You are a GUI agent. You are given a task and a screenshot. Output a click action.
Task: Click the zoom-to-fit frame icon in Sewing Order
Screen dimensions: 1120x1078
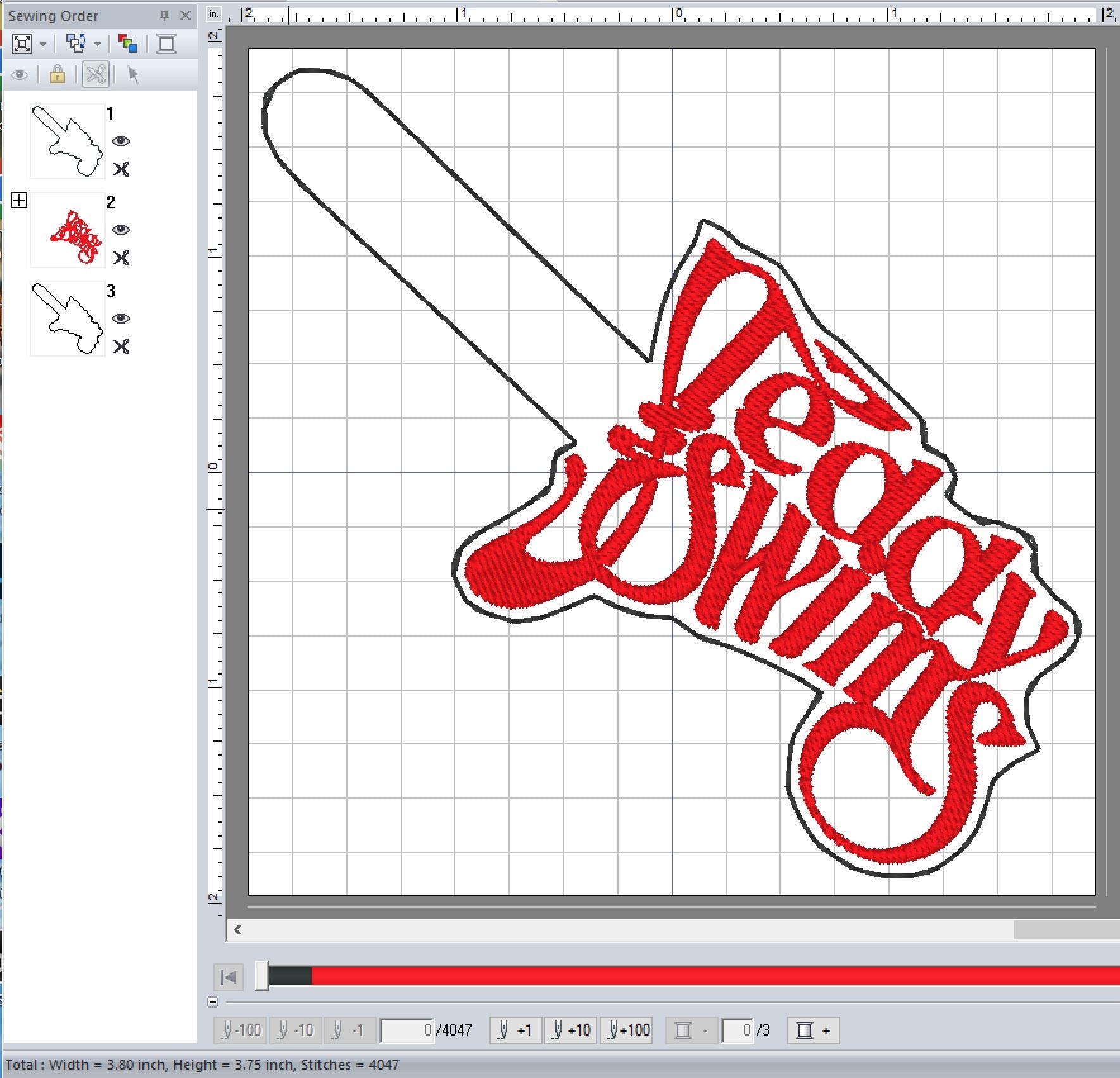pos(22,44)
